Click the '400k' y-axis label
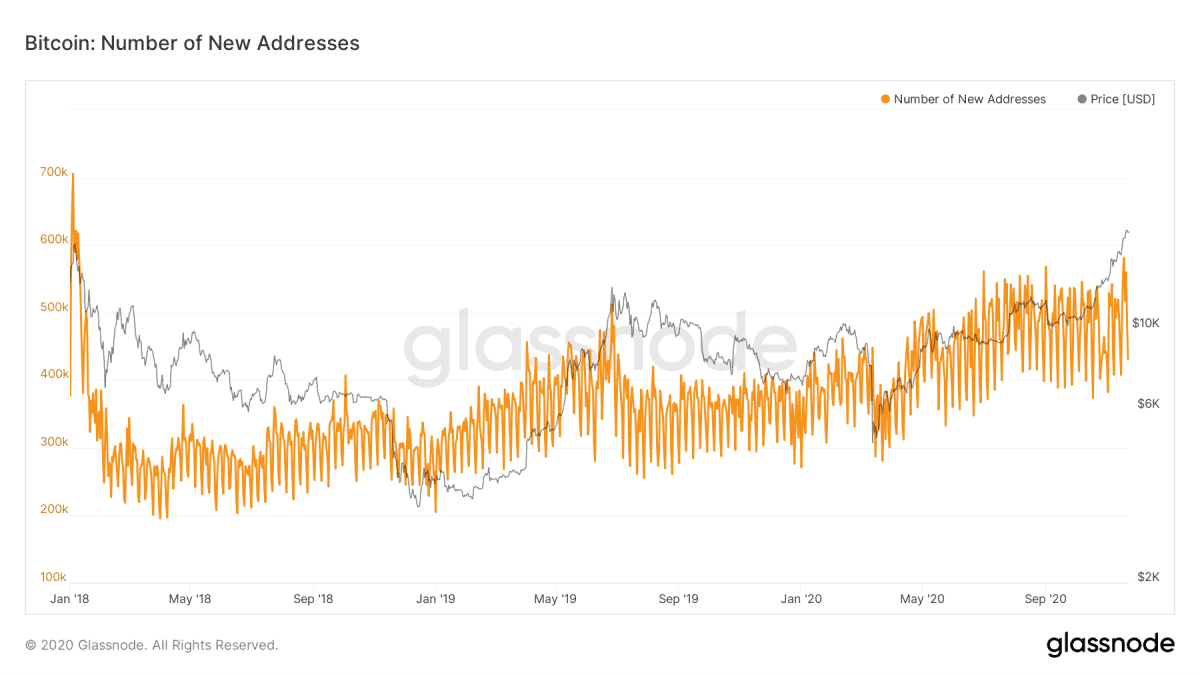The width and height of the screenshot is (1200, 675). coord(54,374)
